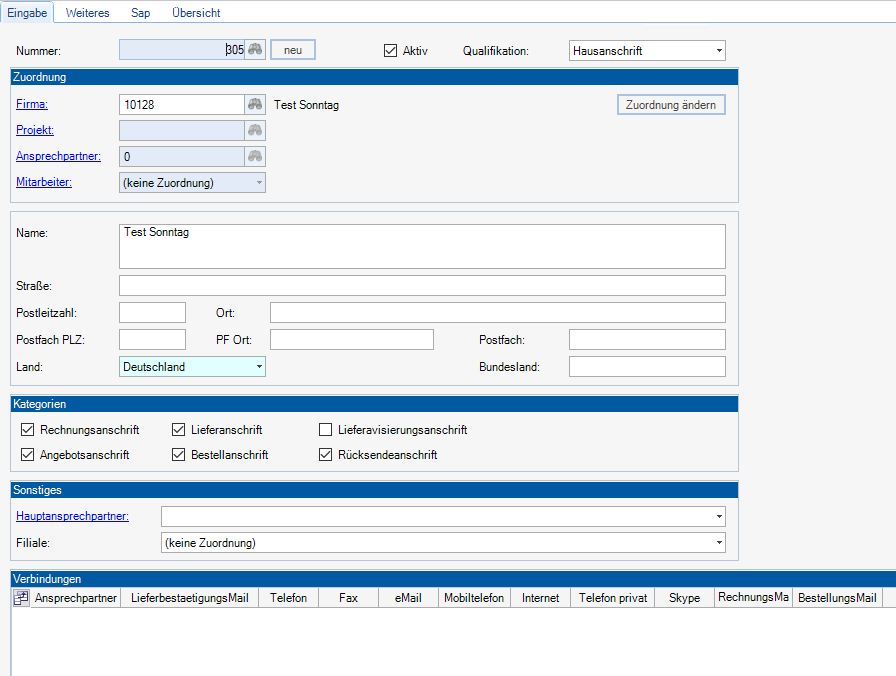This screenshot has width=896, height=676.
Task: Toggle the Aktiv checkbox
Action: point(391,50)
